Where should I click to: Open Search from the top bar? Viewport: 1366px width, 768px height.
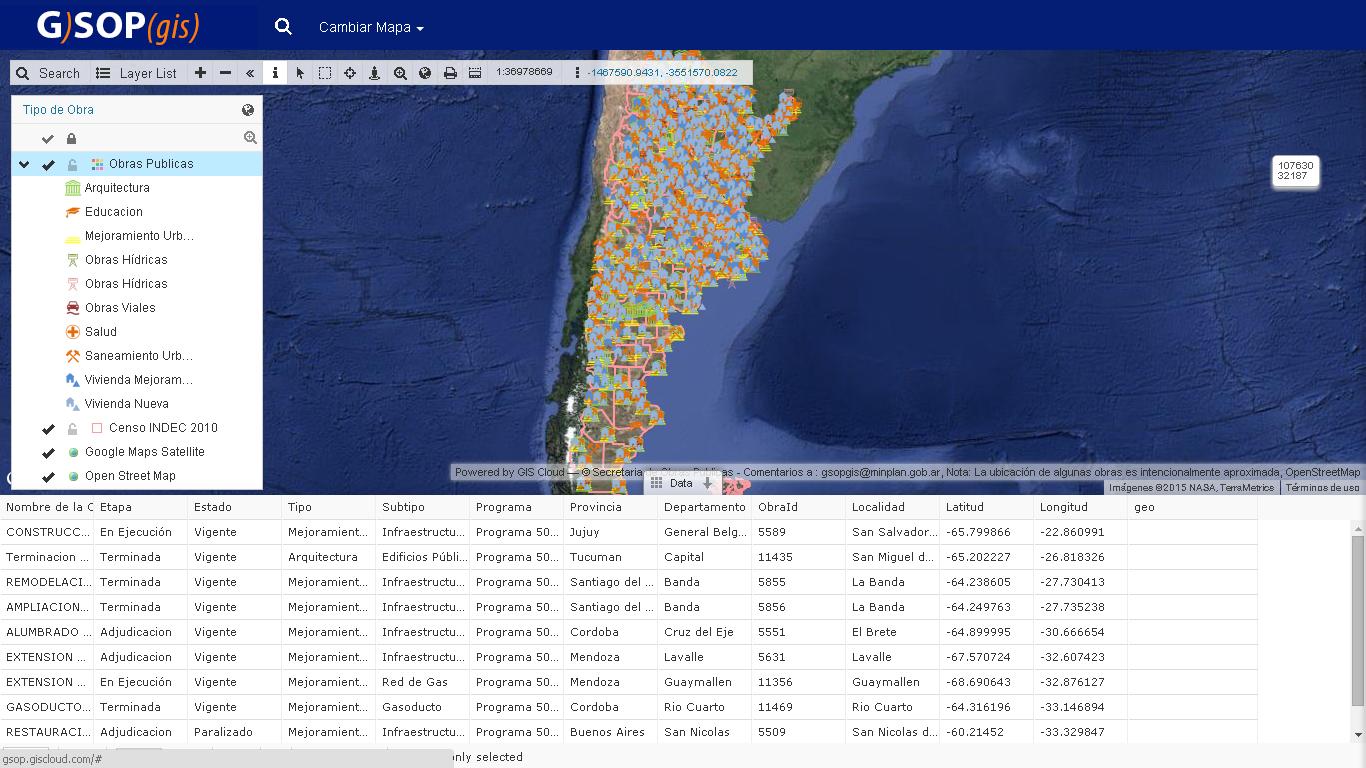coord(283,25)
